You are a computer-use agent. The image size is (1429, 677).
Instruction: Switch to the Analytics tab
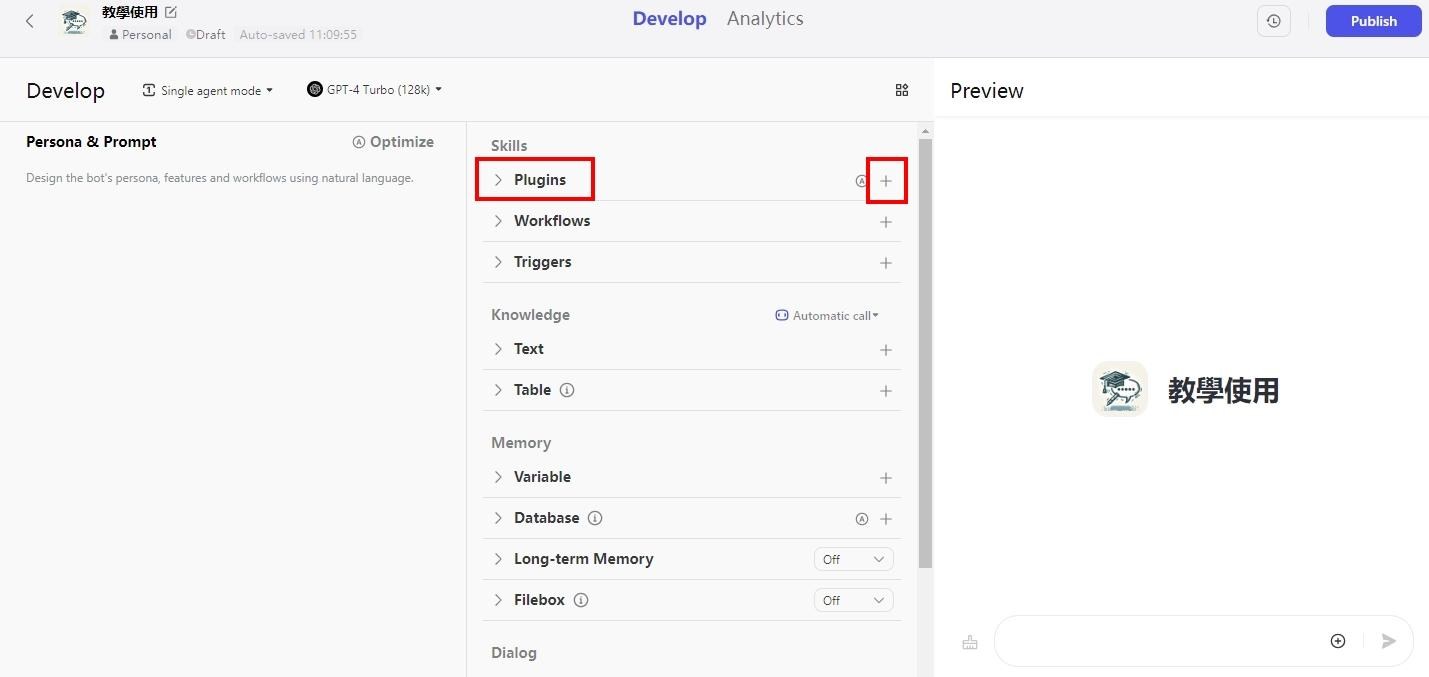(764, 19)
